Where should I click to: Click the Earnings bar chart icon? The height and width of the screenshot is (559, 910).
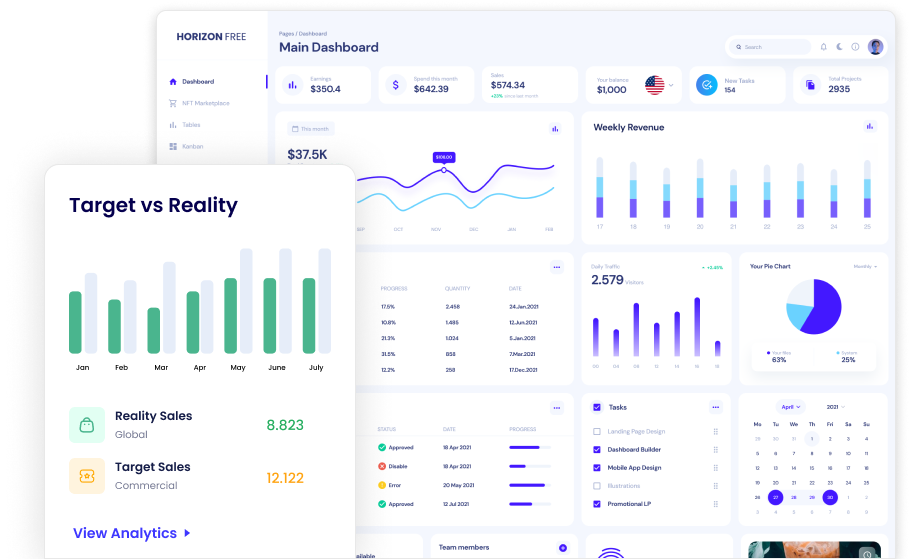[x=292, y=85]
